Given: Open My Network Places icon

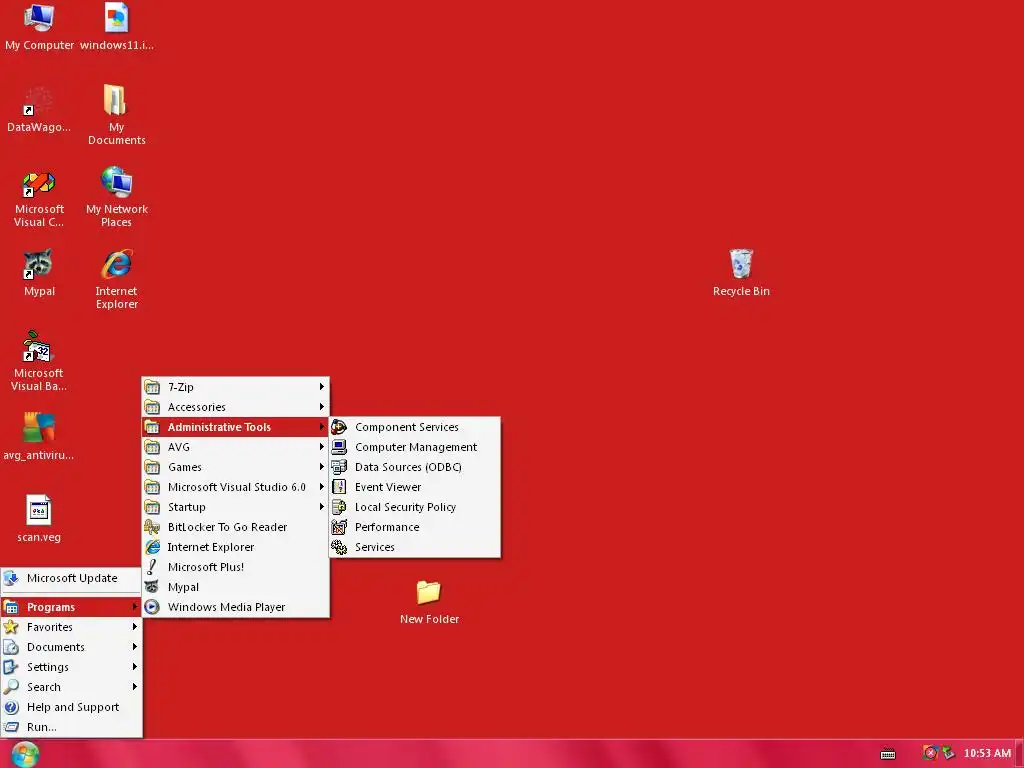Looking at the screenshot, I should [116, 198].
